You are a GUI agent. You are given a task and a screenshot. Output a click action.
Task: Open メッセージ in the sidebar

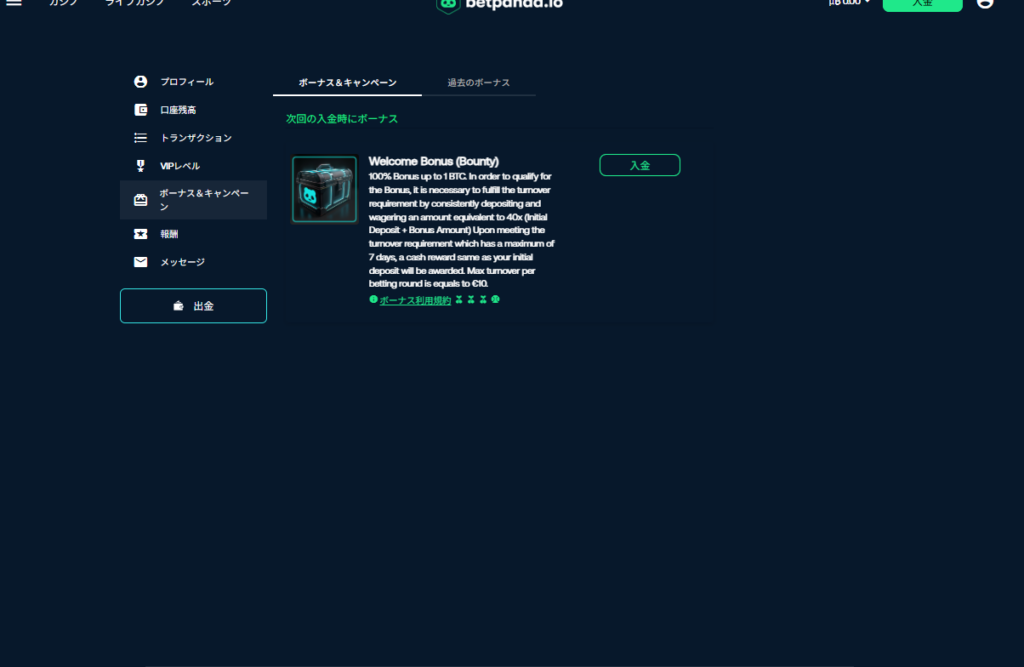(x=193, y=262)
